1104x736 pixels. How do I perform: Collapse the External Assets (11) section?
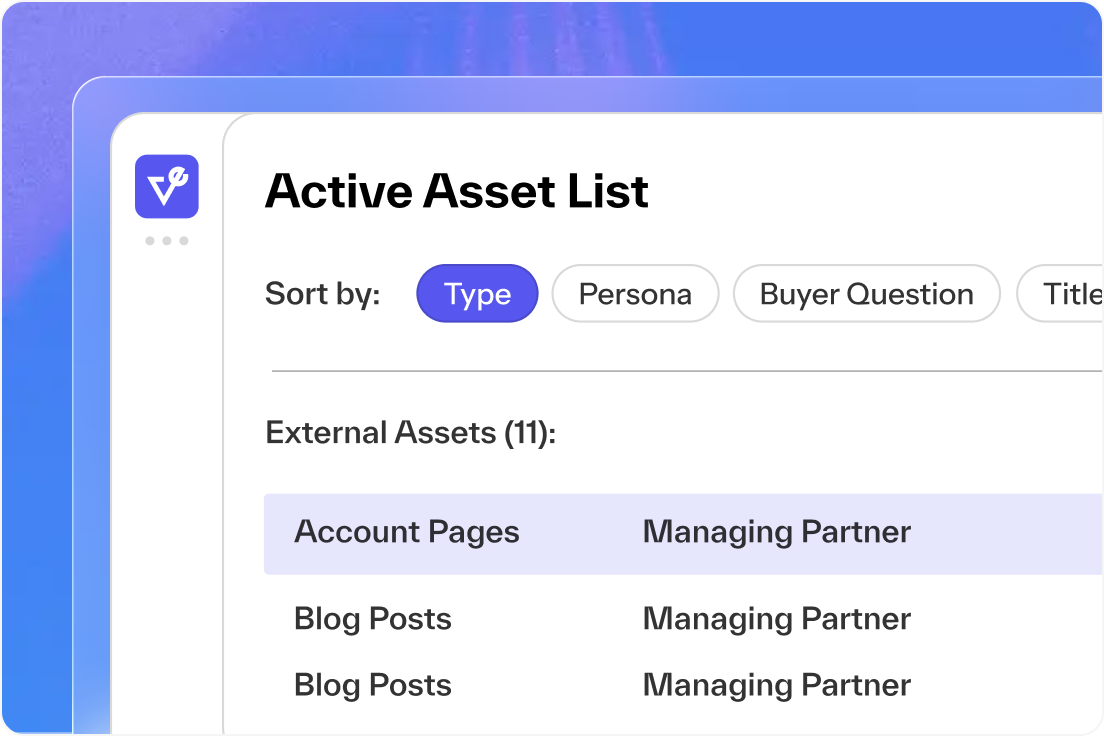(410, 433)
